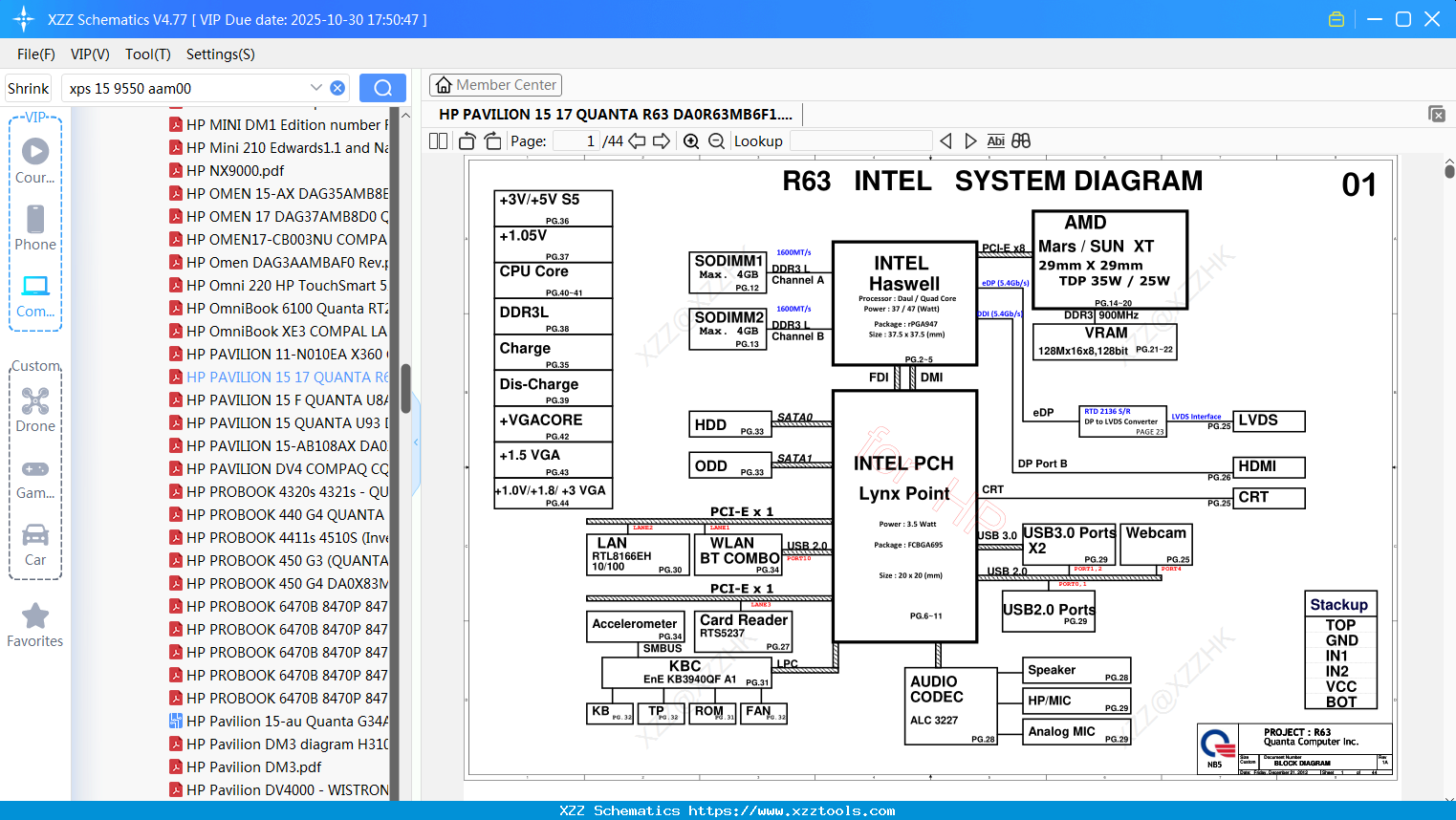Clear the search box text
Viewport: 1456px width, 820px height.
[x=337, y=88]
